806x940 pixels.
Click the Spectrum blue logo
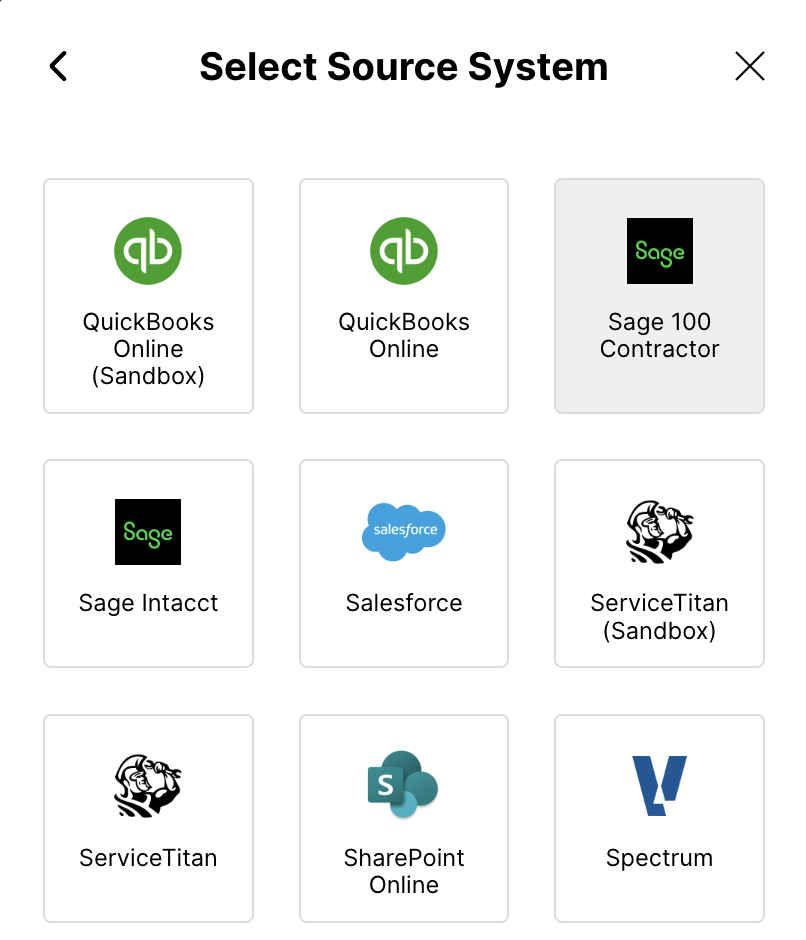point(660,786)
